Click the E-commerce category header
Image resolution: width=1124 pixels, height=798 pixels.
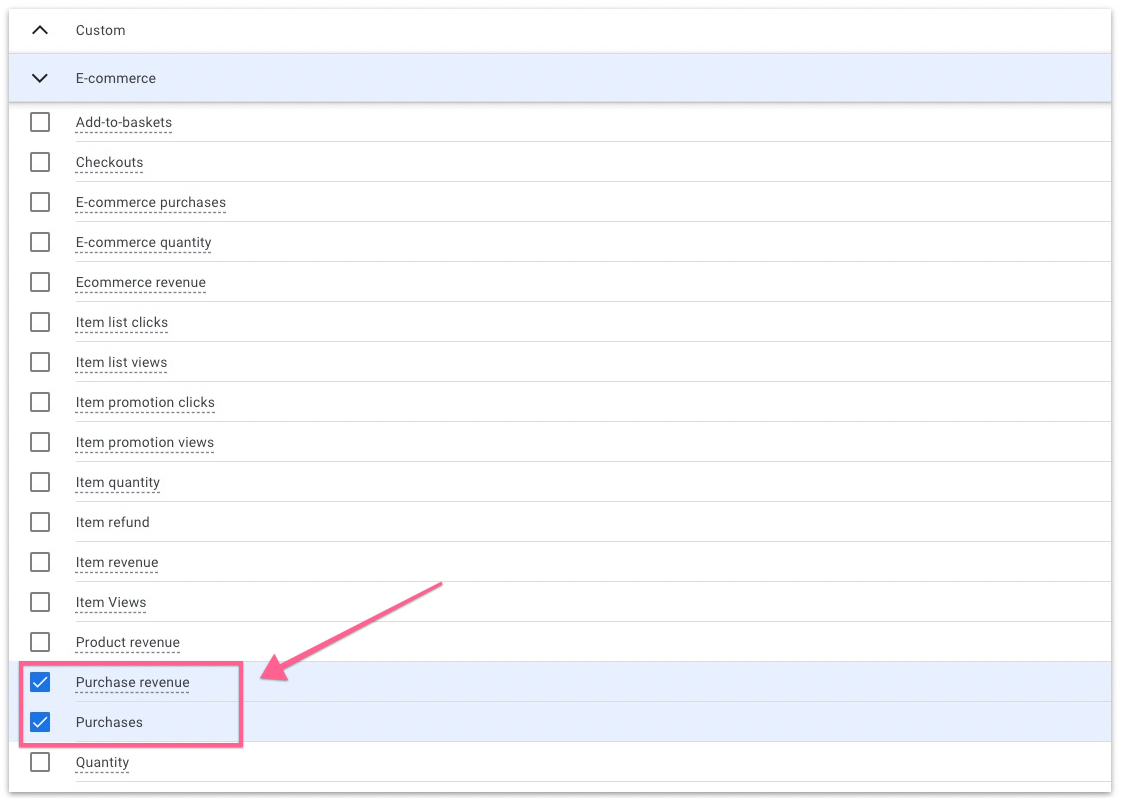pyautogui.click(x=116, y=78)
